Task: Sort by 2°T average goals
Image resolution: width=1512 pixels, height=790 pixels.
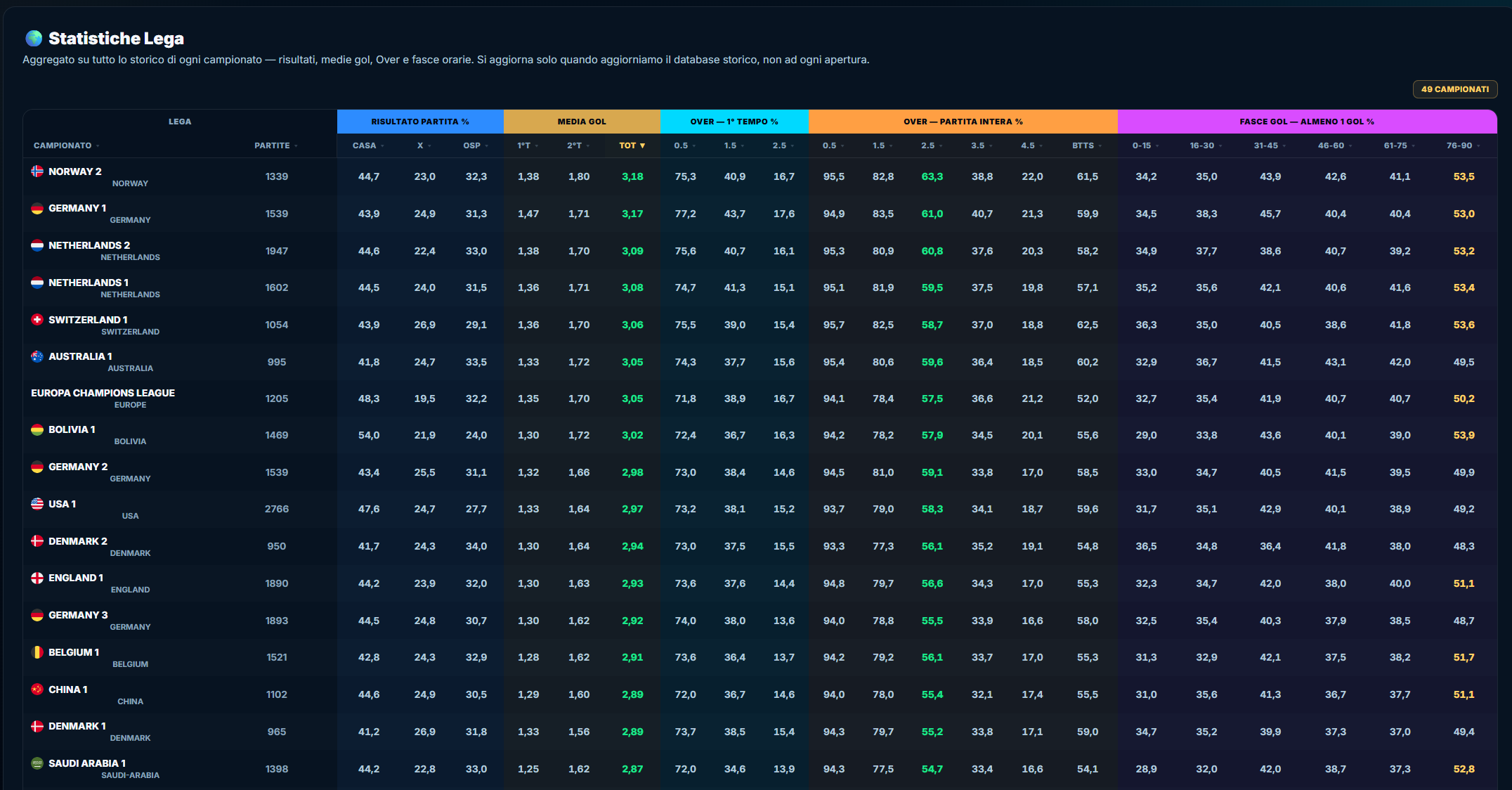Action: tap(578, 145)
